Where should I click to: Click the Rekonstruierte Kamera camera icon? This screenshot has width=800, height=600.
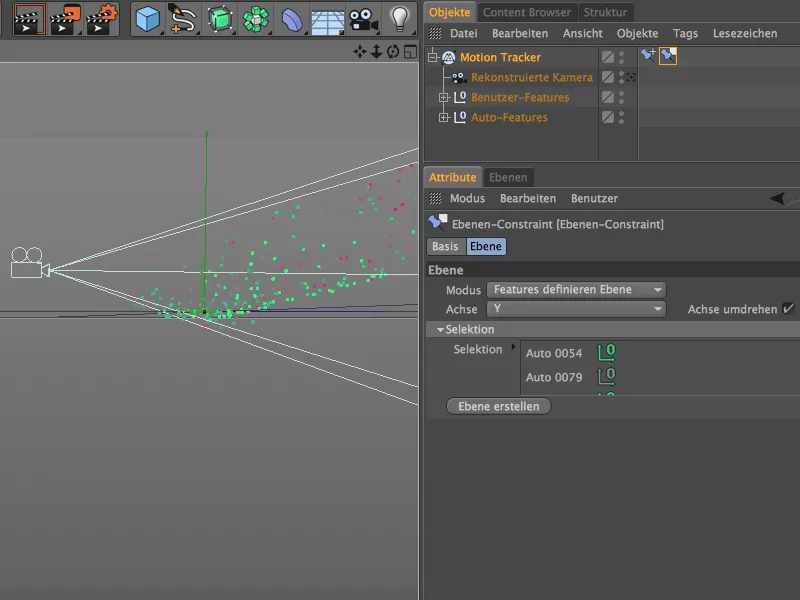tap(459, 78)
